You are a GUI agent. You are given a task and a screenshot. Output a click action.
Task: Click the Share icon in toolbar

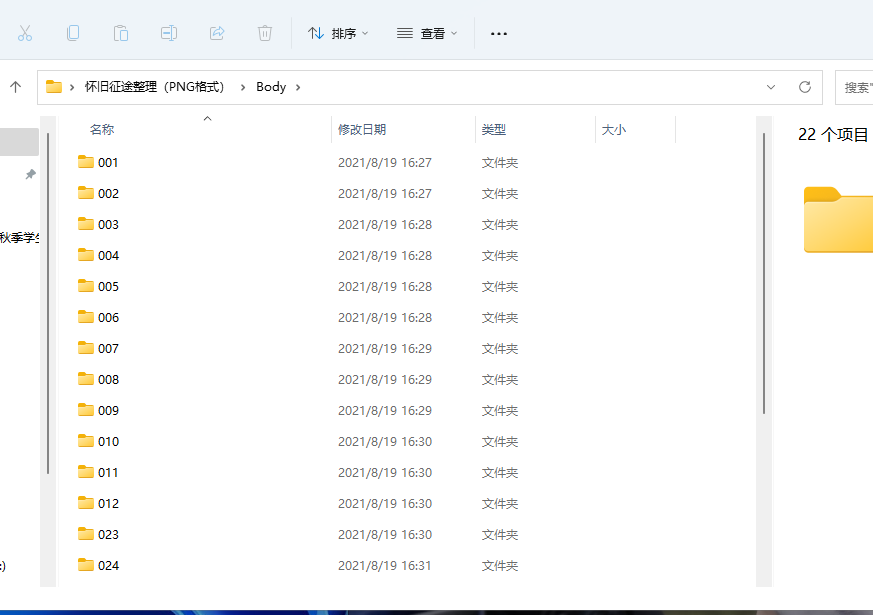pos(217,33)
